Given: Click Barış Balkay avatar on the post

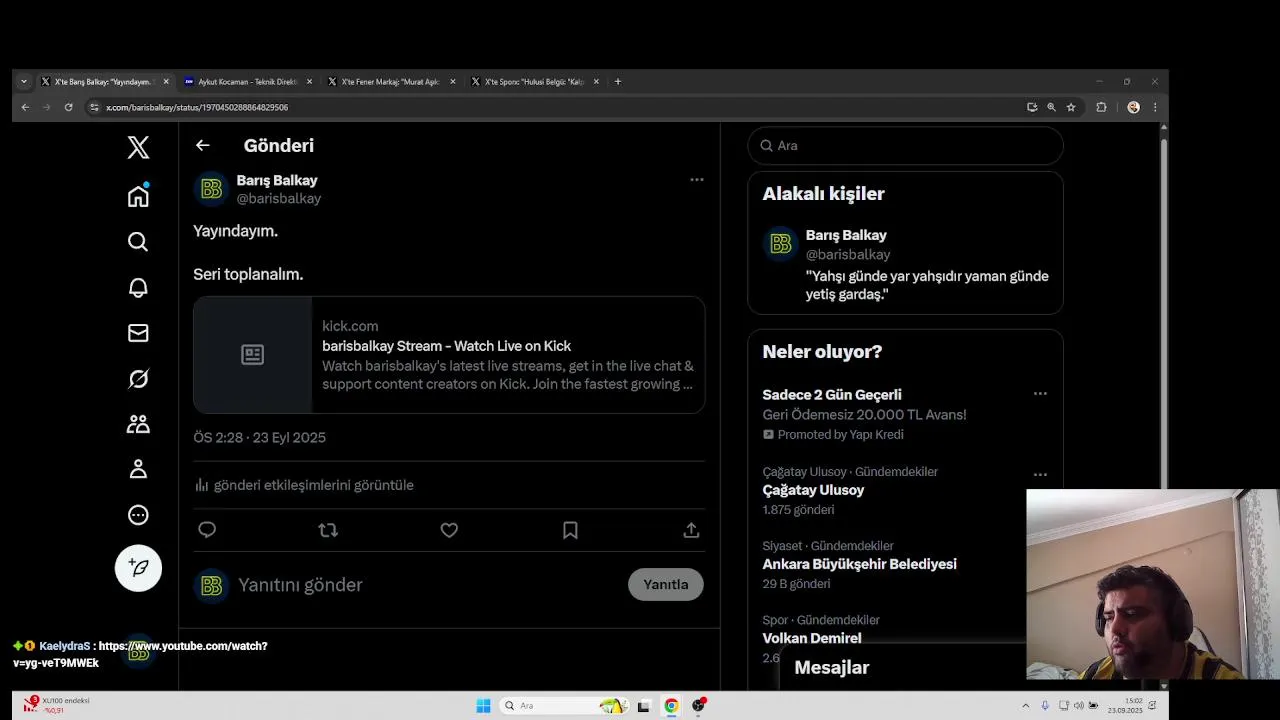Looking at the screenshot, I should click(x=211, y=189).
